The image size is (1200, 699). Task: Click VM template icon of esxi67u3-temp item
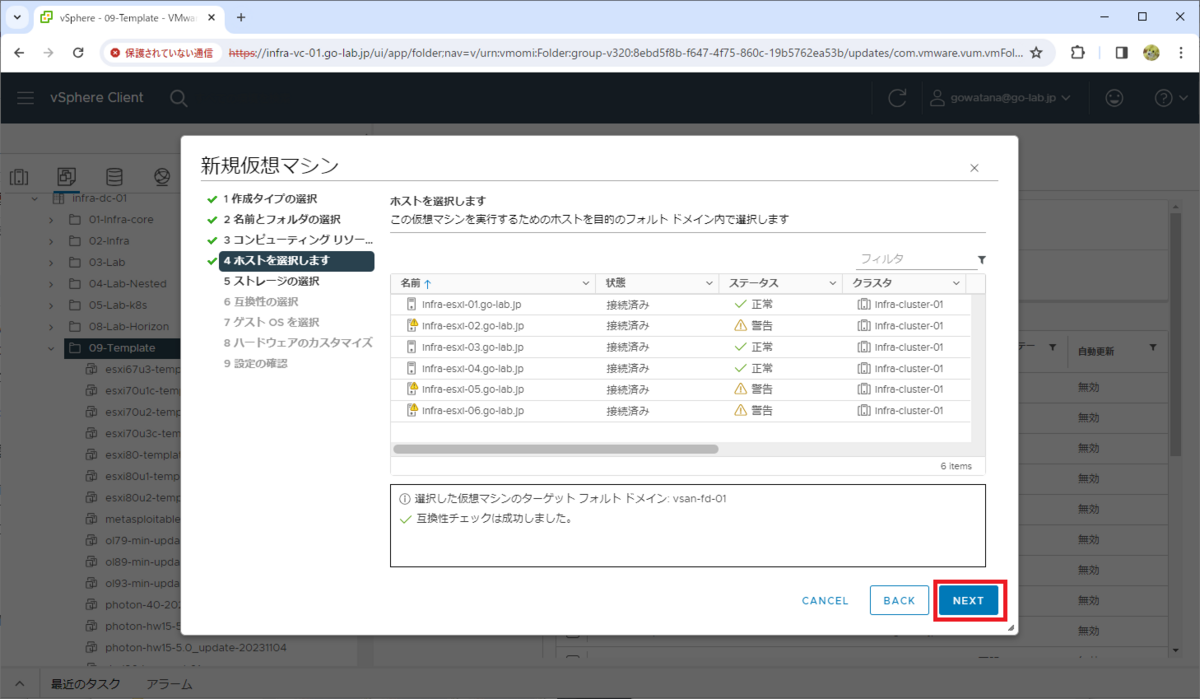[91, 369]
